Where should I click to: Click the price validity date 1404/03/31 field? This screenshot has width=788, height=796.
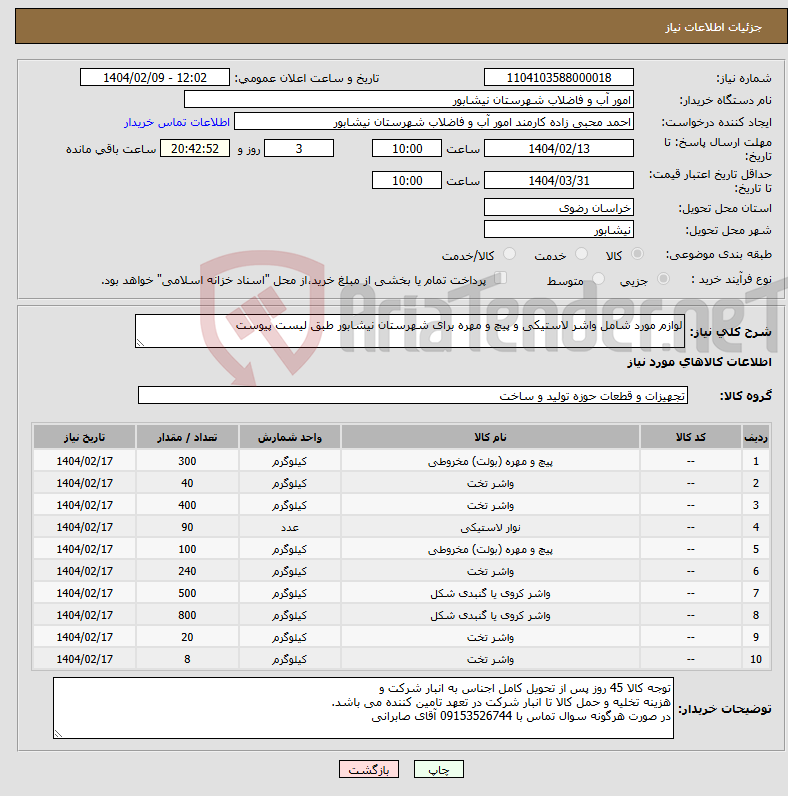coord(559,180)
